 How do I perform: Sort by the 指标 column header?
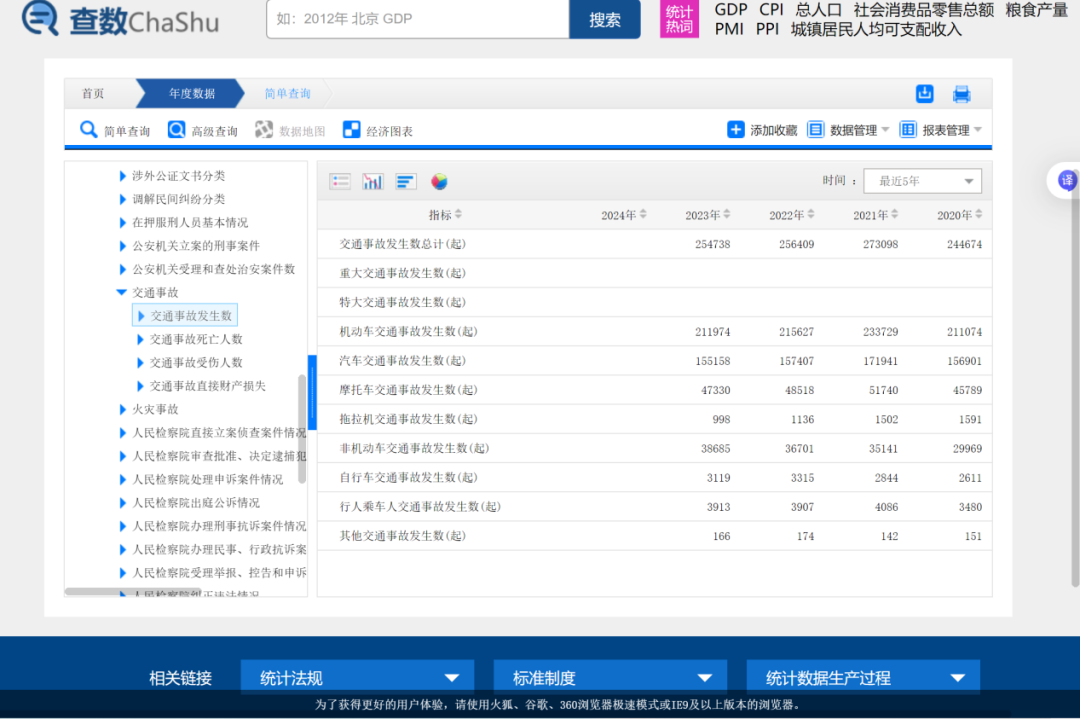coord(446,215)
